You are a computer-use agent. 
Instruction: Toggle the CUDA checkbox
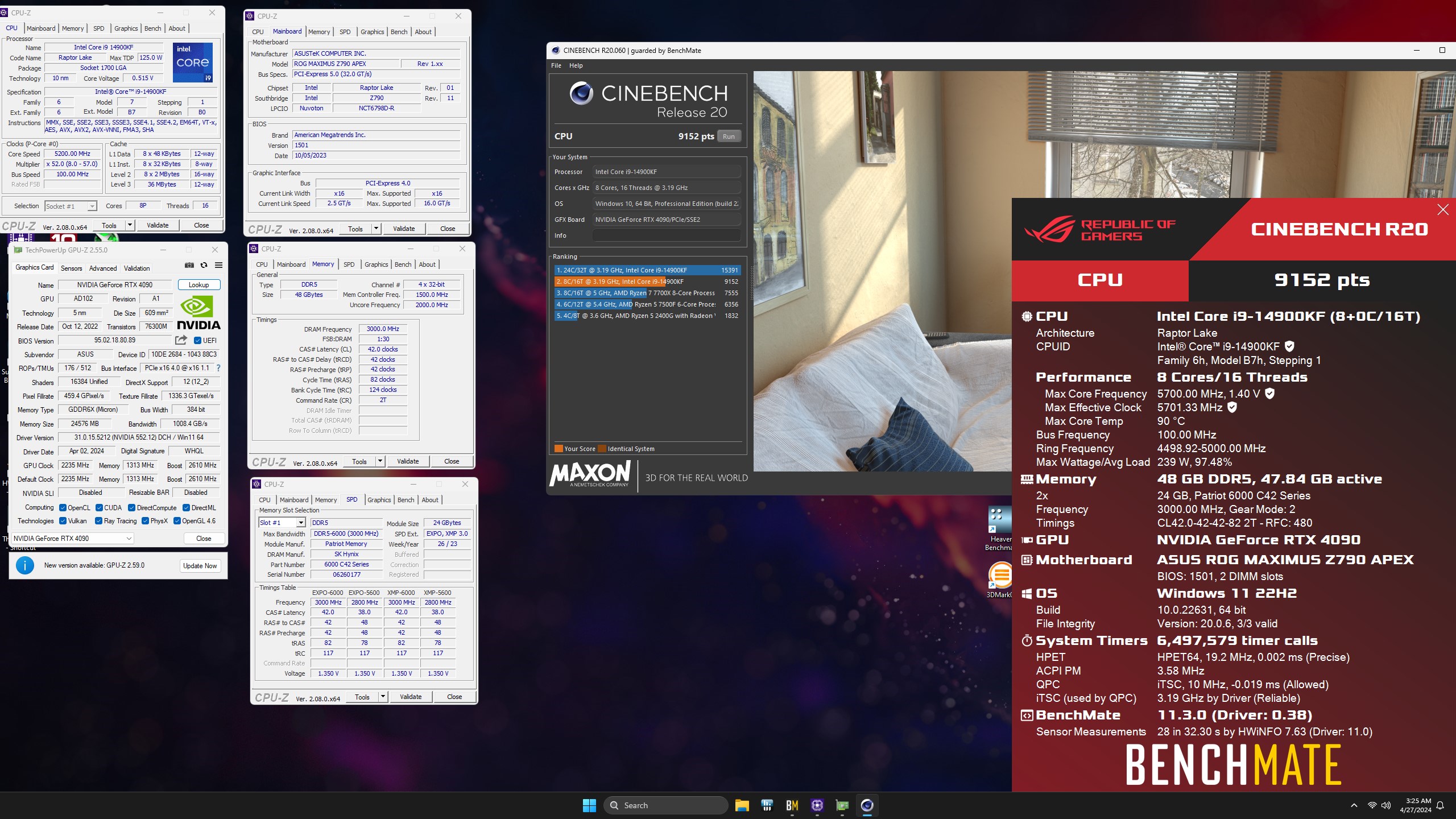99,508
